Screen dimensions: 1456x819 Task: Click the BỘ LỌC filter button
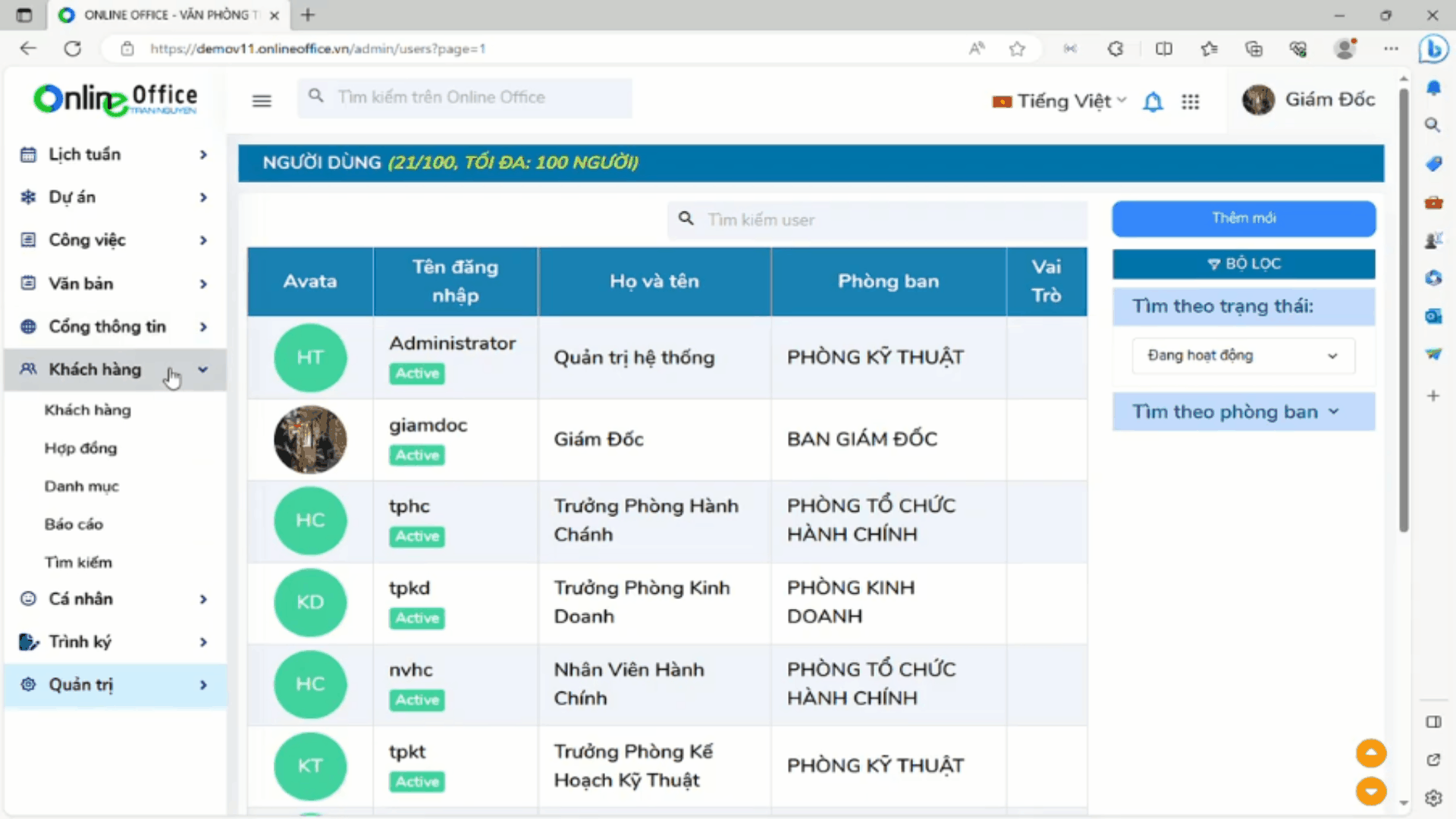tap(1243, 264)
